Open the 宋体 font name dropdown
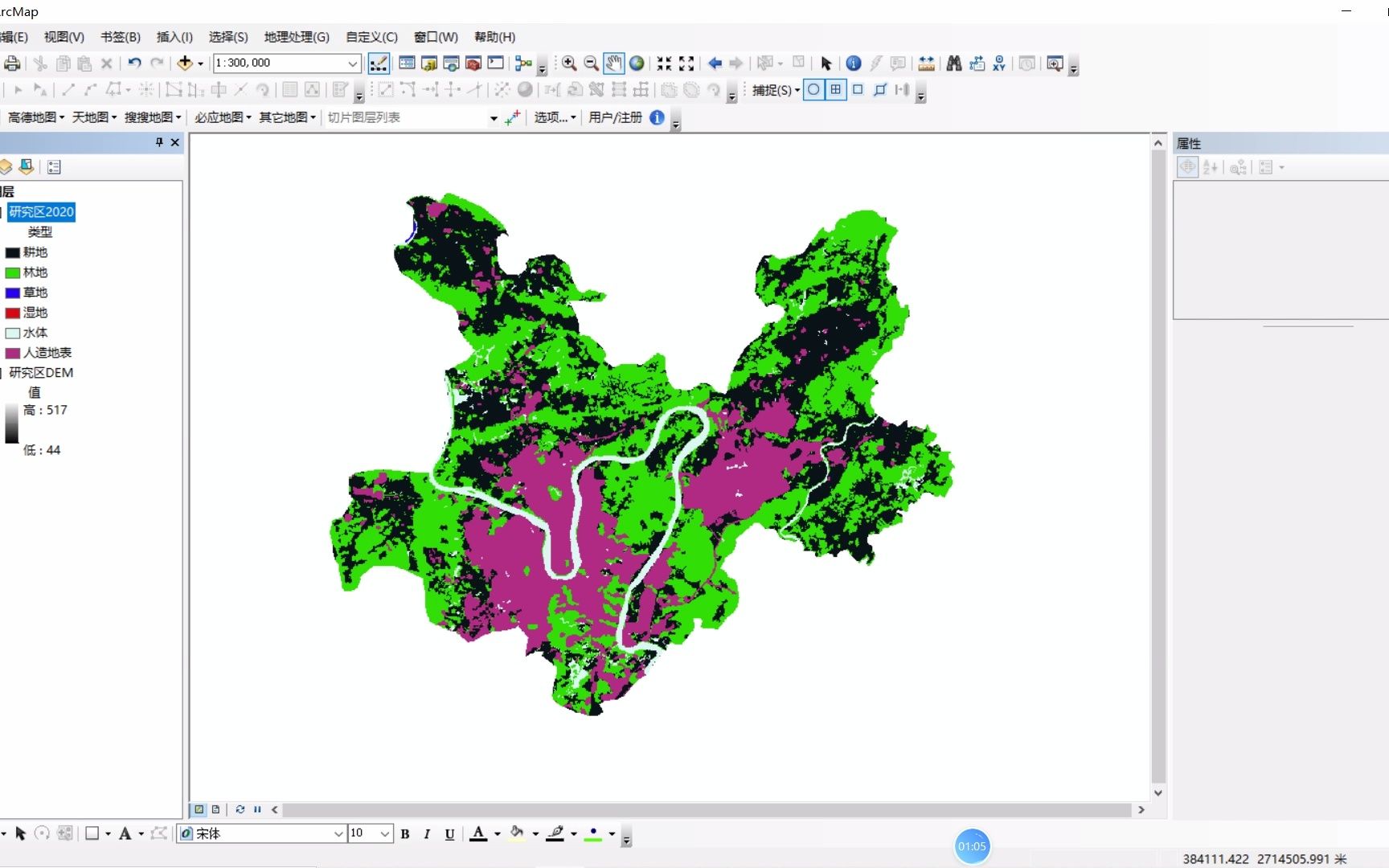 [338, 833]
